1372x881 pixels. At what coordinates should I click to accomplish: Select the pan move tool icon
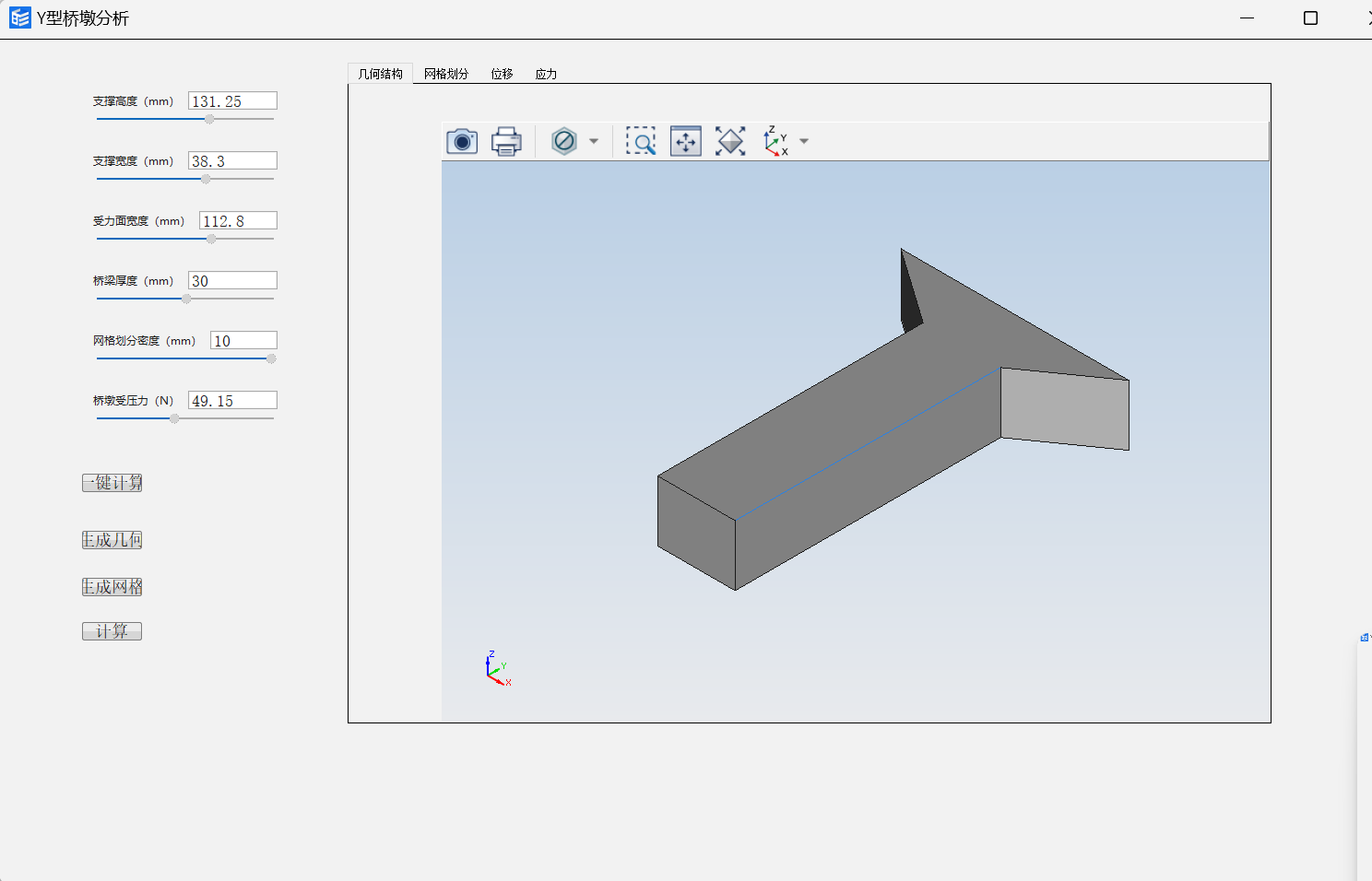(x=686, y=141)
